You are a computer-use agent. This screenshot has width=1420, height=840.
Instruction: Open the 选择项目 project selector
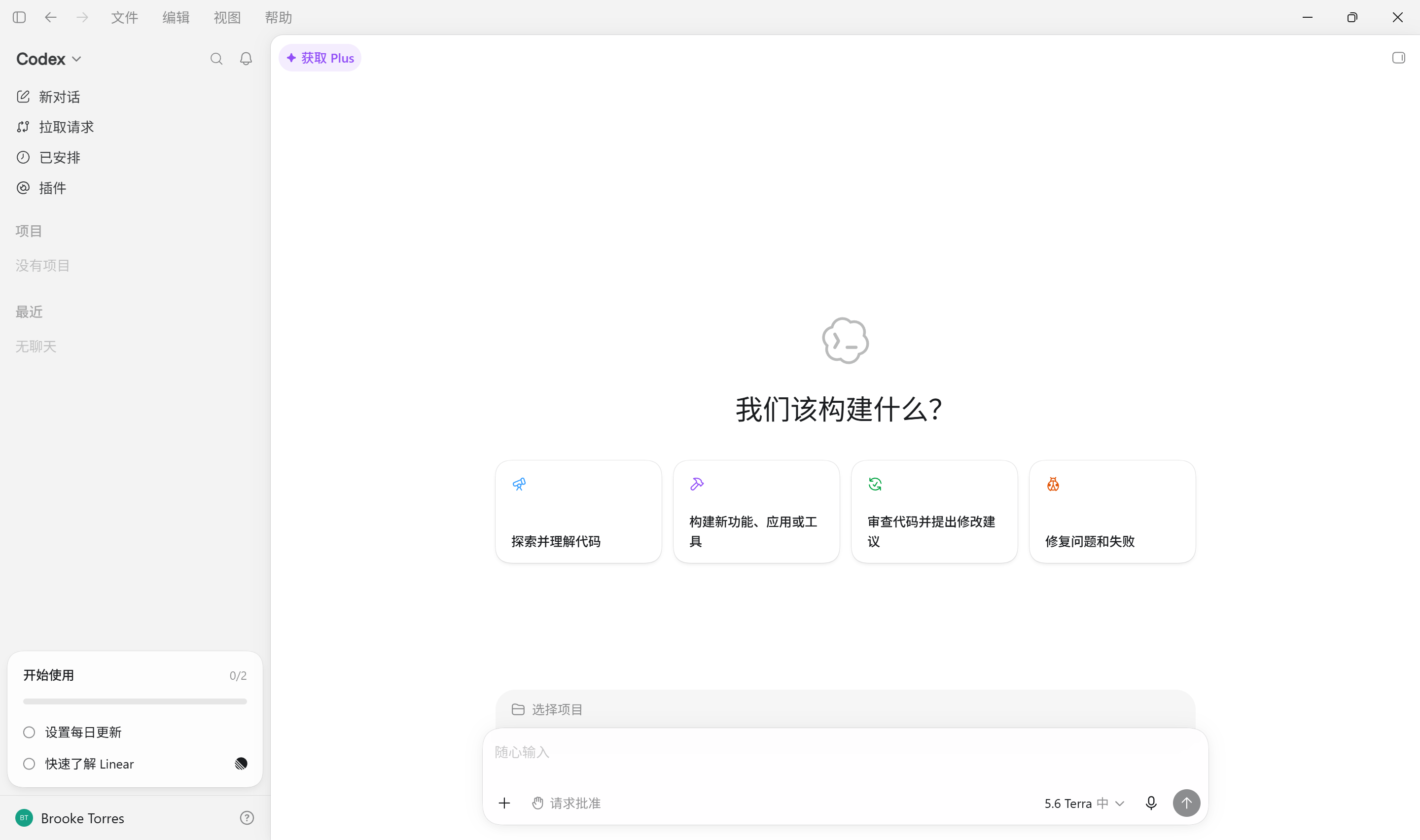[x=547, y=709]
